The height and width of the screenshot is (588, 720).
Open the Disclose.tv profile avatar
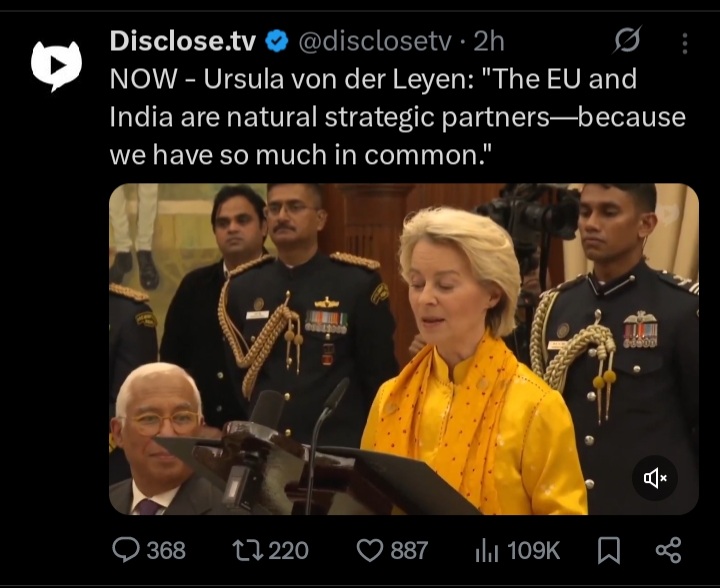[56, 67]
